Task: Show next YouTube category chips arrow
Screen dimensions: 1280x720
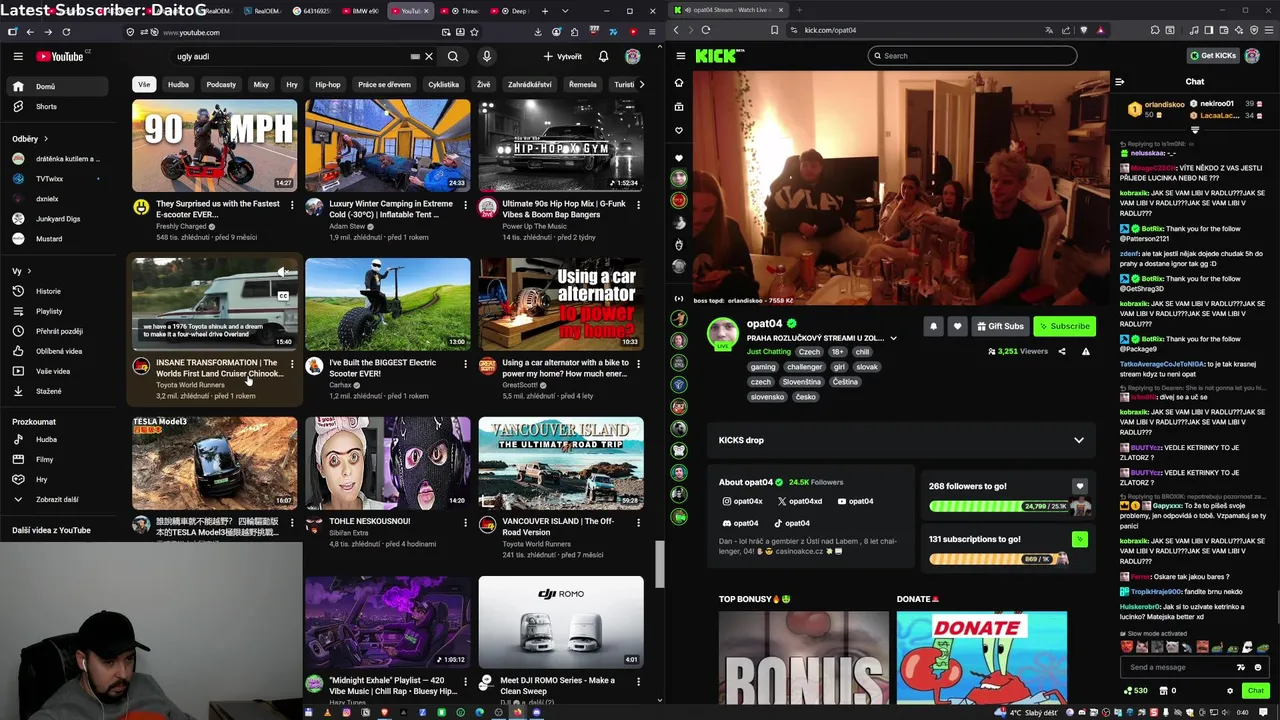Action: [x=641, y=84]
